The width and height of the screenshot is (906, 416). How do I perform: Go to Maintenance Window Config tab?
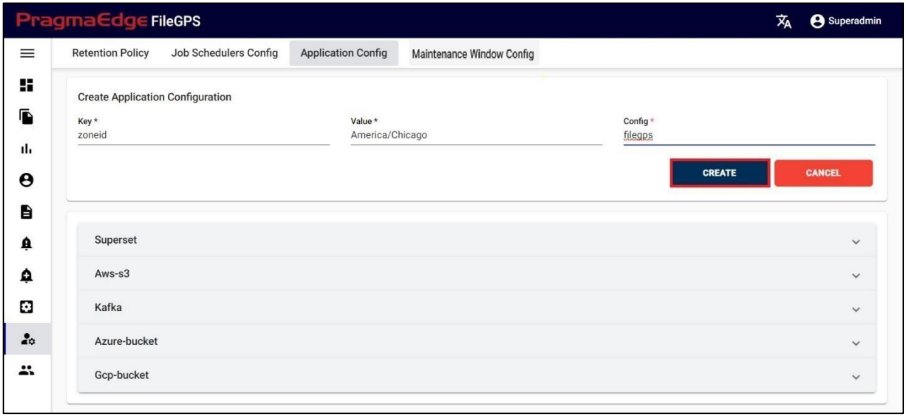pyautogui.click(x=473, y=55)
